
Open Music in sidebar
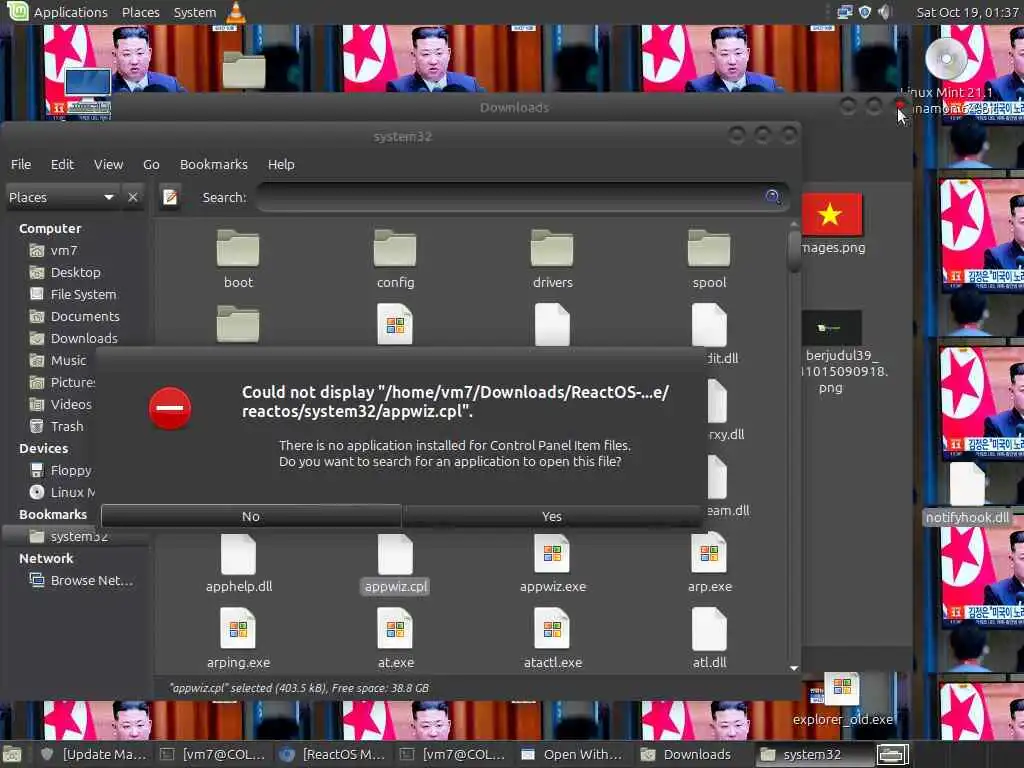point(58,360)
